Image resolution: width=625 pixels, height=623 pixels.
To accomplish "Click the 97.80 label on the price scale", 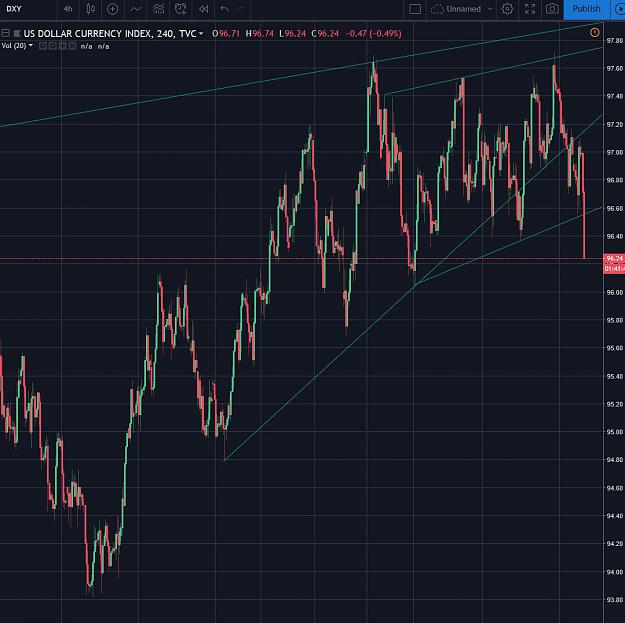I will pos(614,41).
